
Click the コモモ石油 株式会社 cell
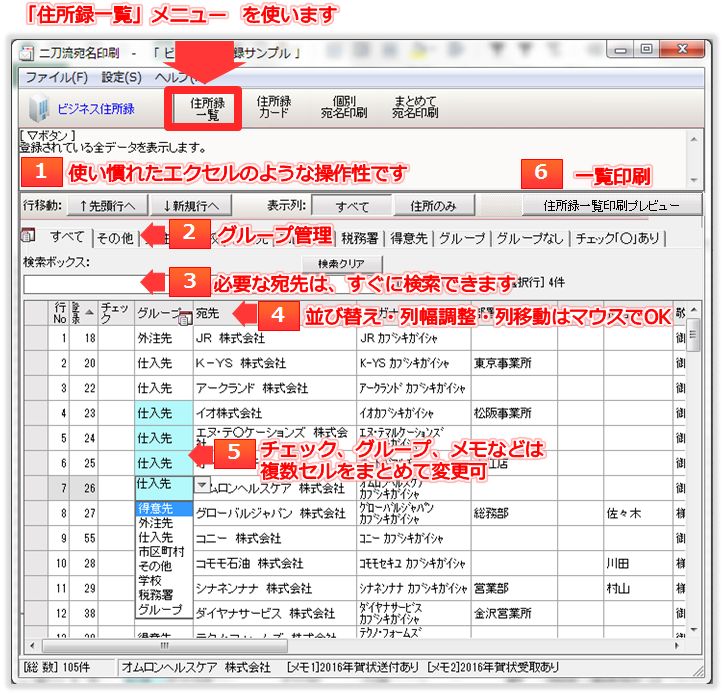point(274,563)
